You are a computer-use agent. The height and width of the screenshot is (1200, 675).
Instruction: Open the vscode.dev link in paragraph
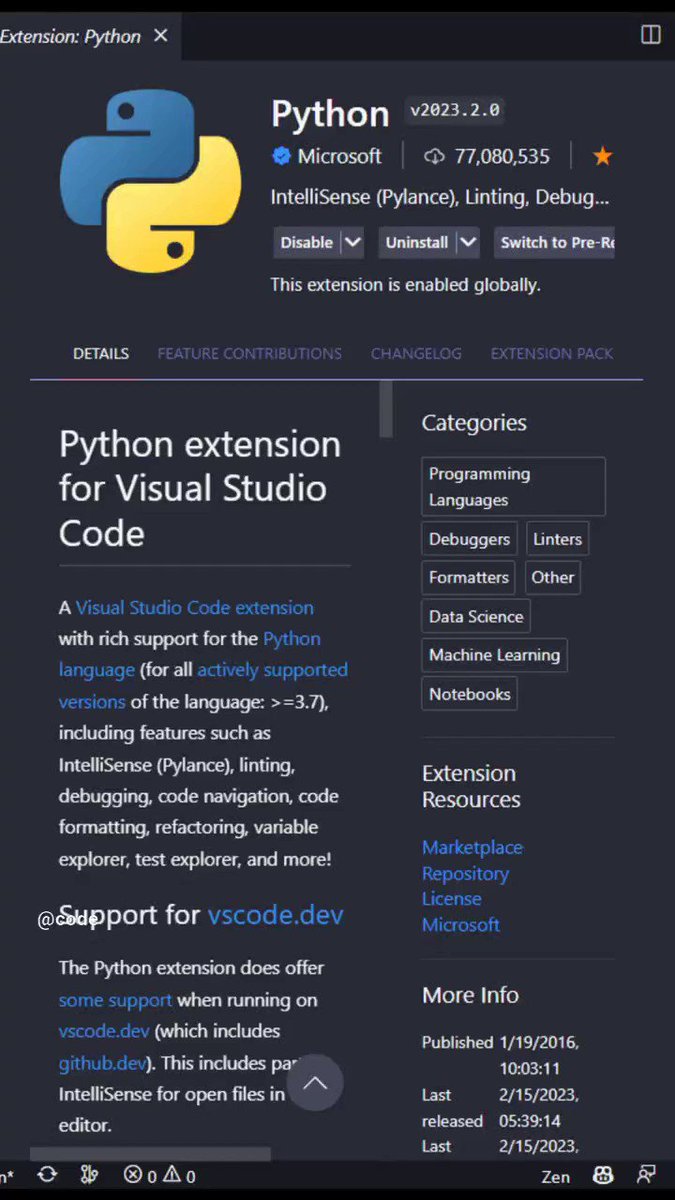pos(104,1031)
